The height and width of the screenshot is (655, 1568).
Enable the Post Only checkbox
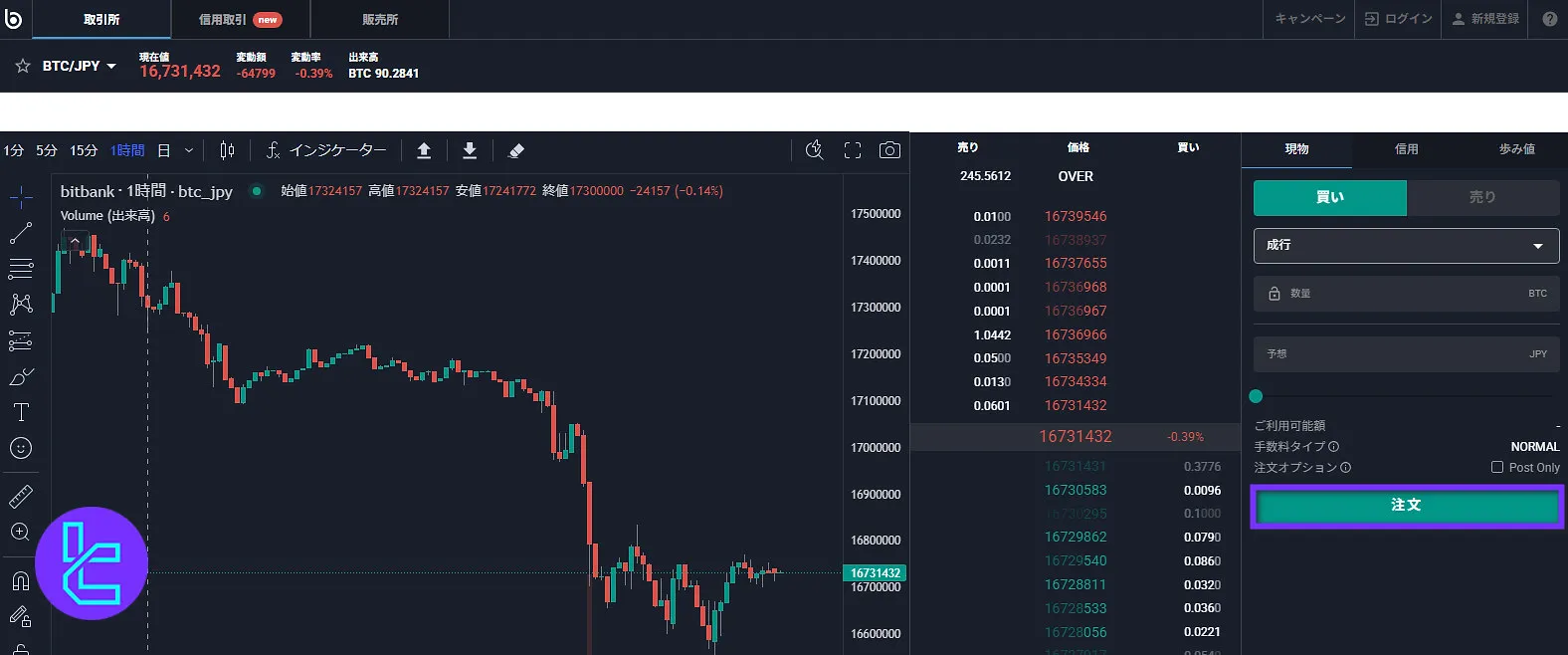click(1497, 467)
